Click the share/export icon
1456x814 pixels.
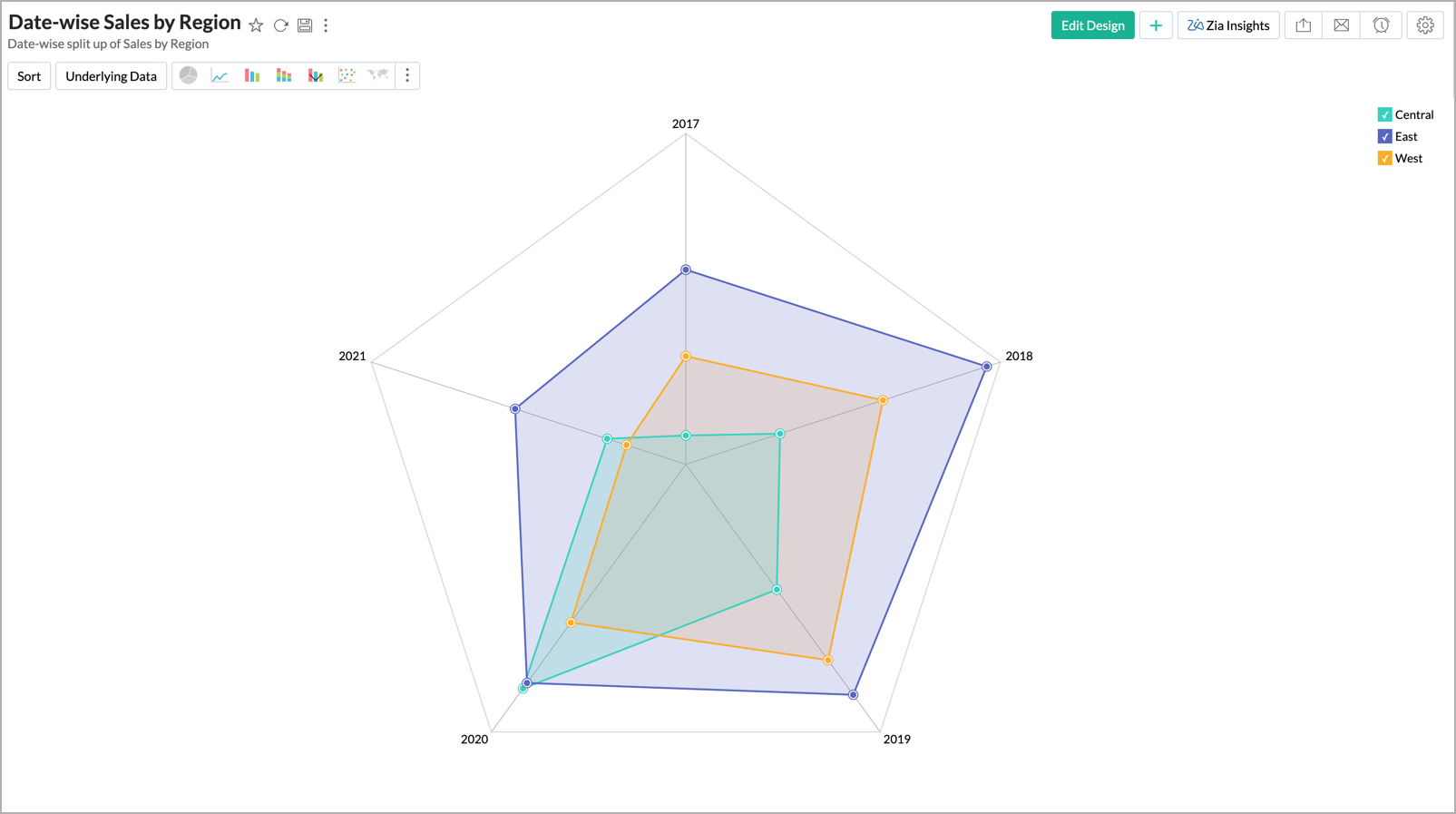[1303, 25]
